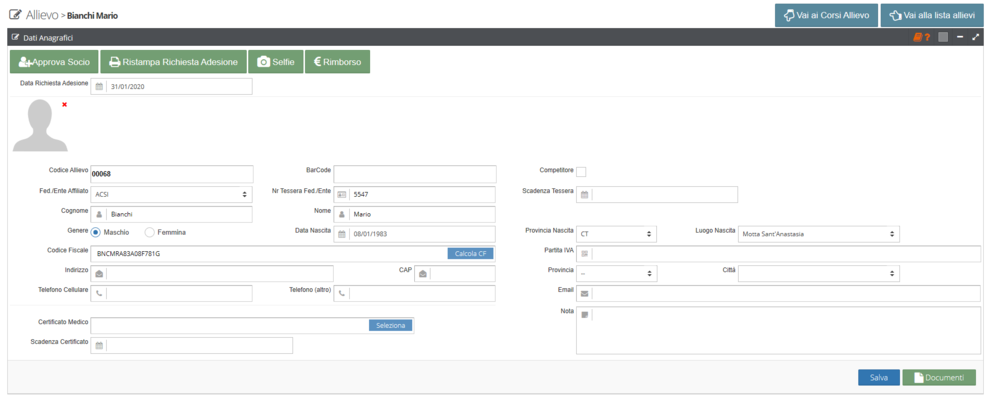Open Luogo Nascita dropdown Motta Sant'Anastasia
The width and height of the screenshot is (990, 397).
coord(819,234)
